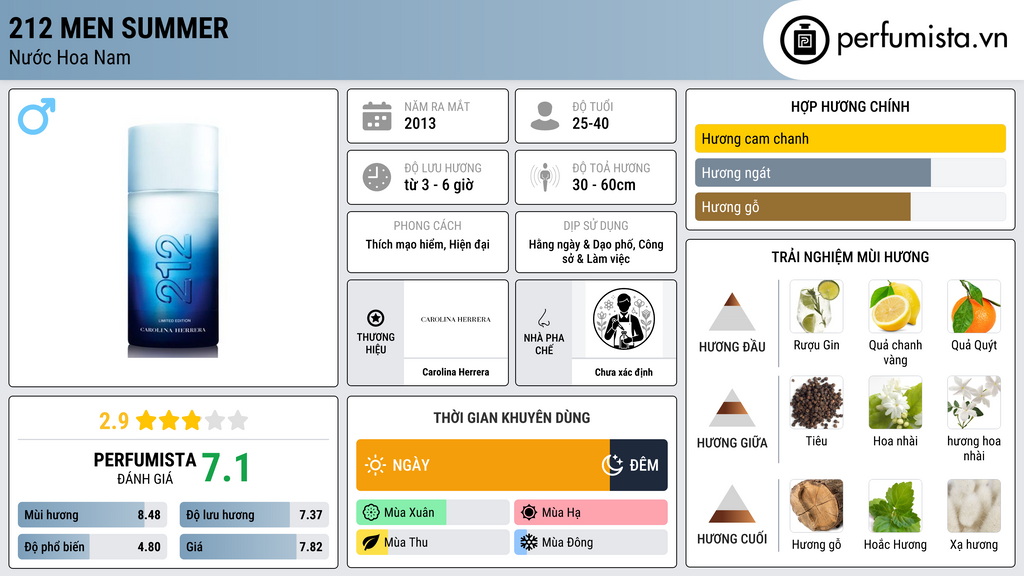This screenshot has width=1024, height=576.
Task: Click the Mùa Thu season bar
Action: tap(433, 542)
